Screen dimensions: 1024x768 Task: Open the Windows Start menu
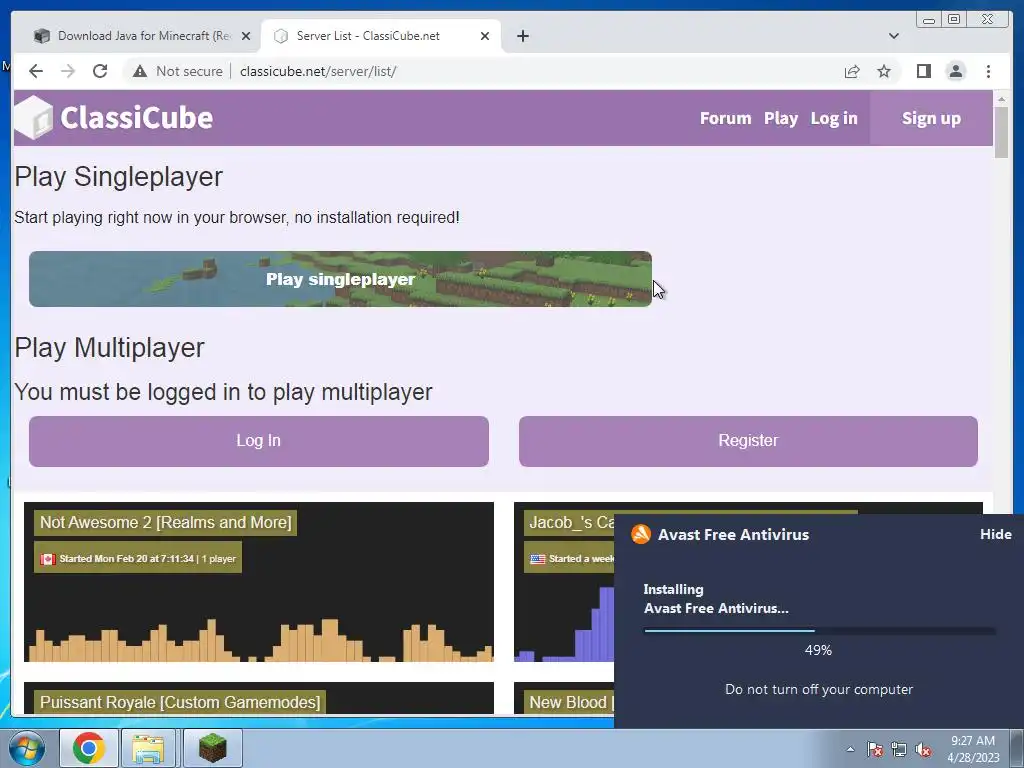[27, 748]
